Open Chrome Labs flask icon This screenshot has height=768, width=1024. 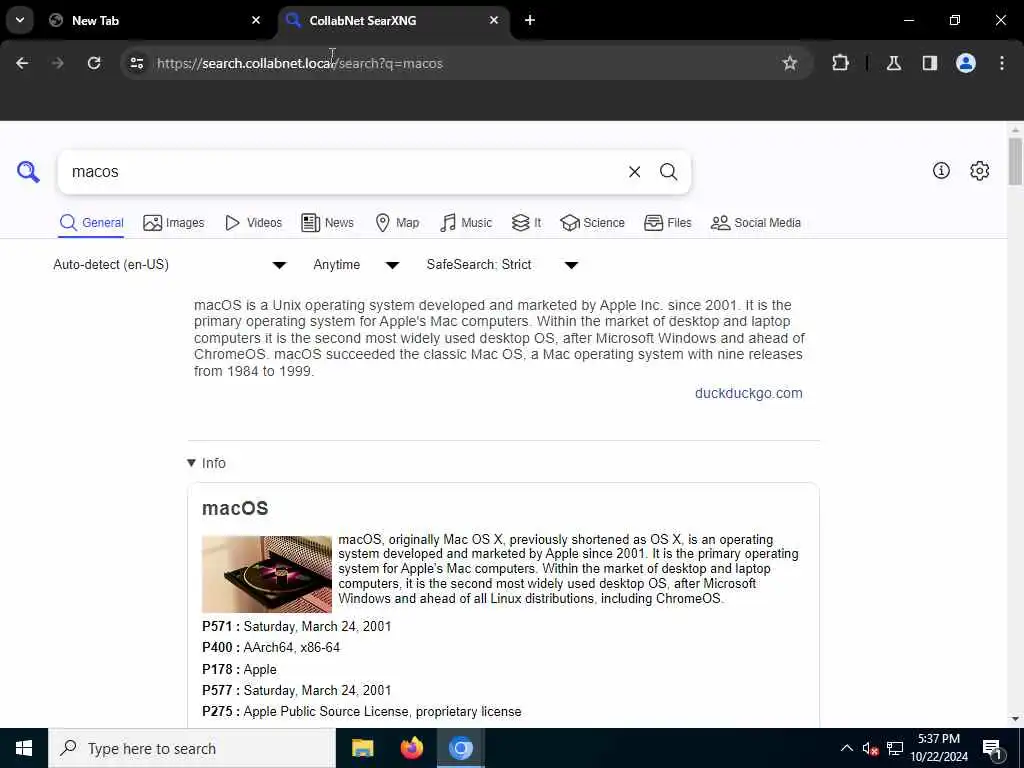coord(894,63)
